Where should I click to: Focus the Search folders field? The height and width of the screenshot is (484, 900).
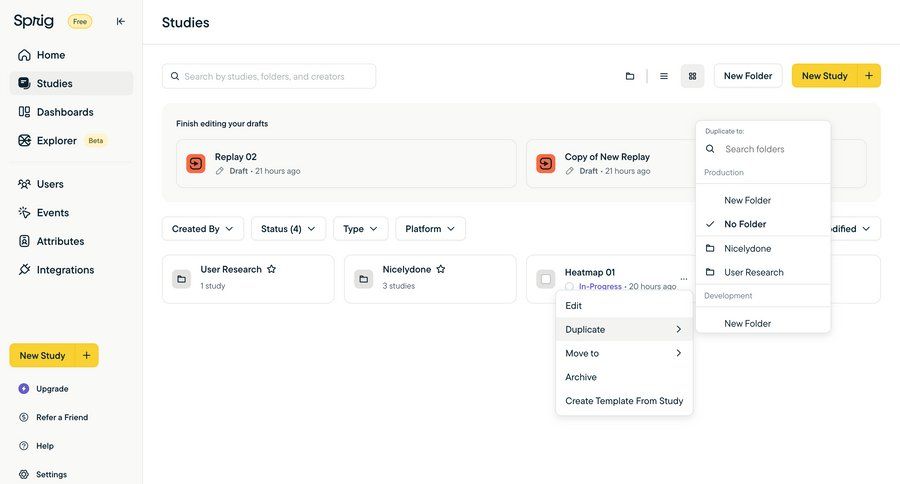click(763, 149)
